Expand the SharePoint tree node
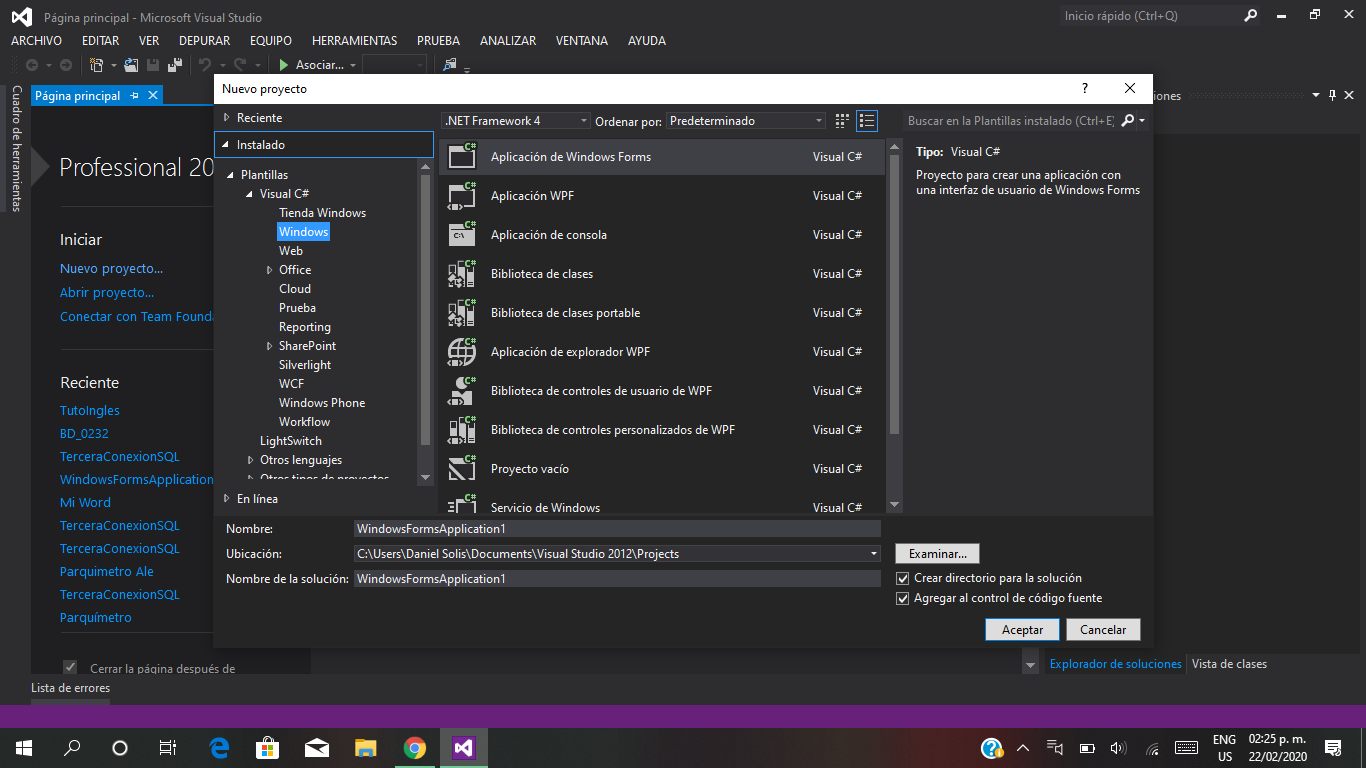The height and width of the screenshot is (768, 1366). point(270,346)
